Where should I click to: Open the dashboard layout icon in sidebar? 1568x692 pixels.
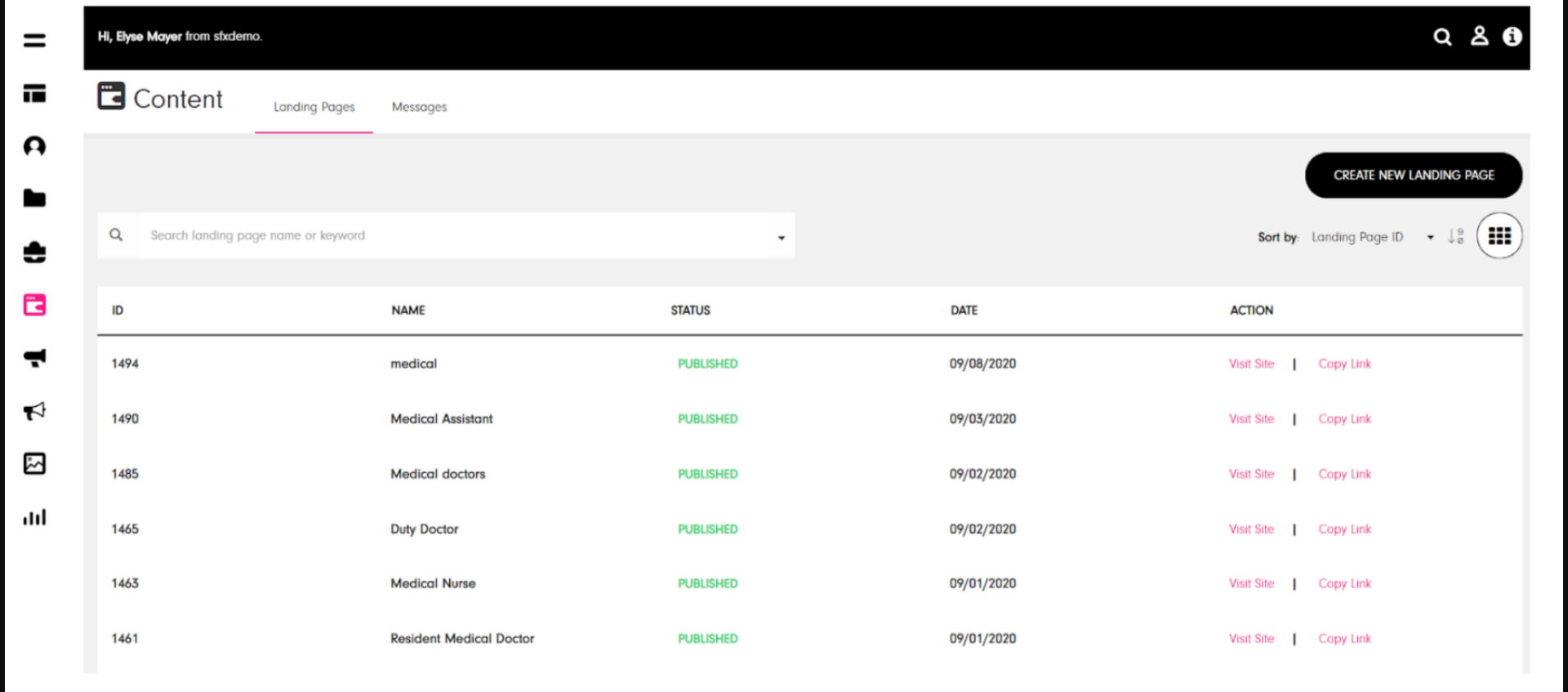pyautogui.click(x=34, y=93)
